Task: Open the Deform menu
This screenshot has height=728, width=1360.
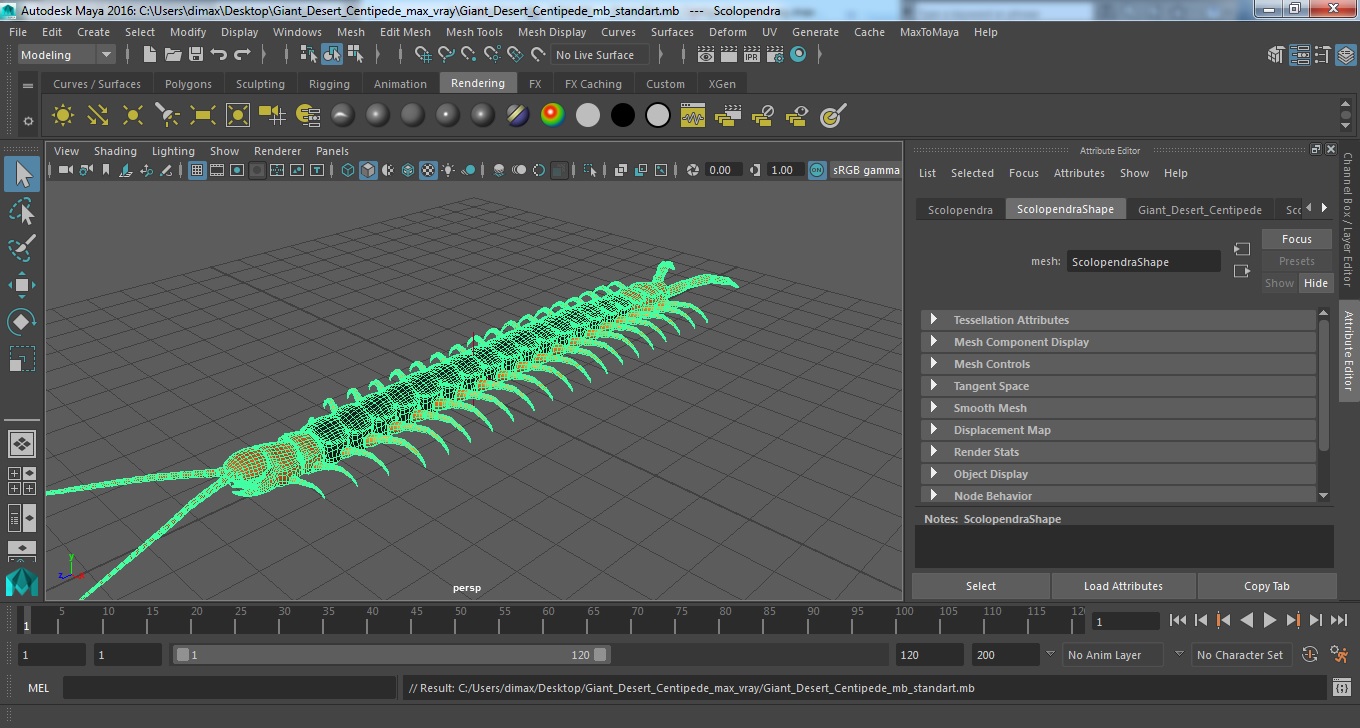Action: (x=727, y=32)
